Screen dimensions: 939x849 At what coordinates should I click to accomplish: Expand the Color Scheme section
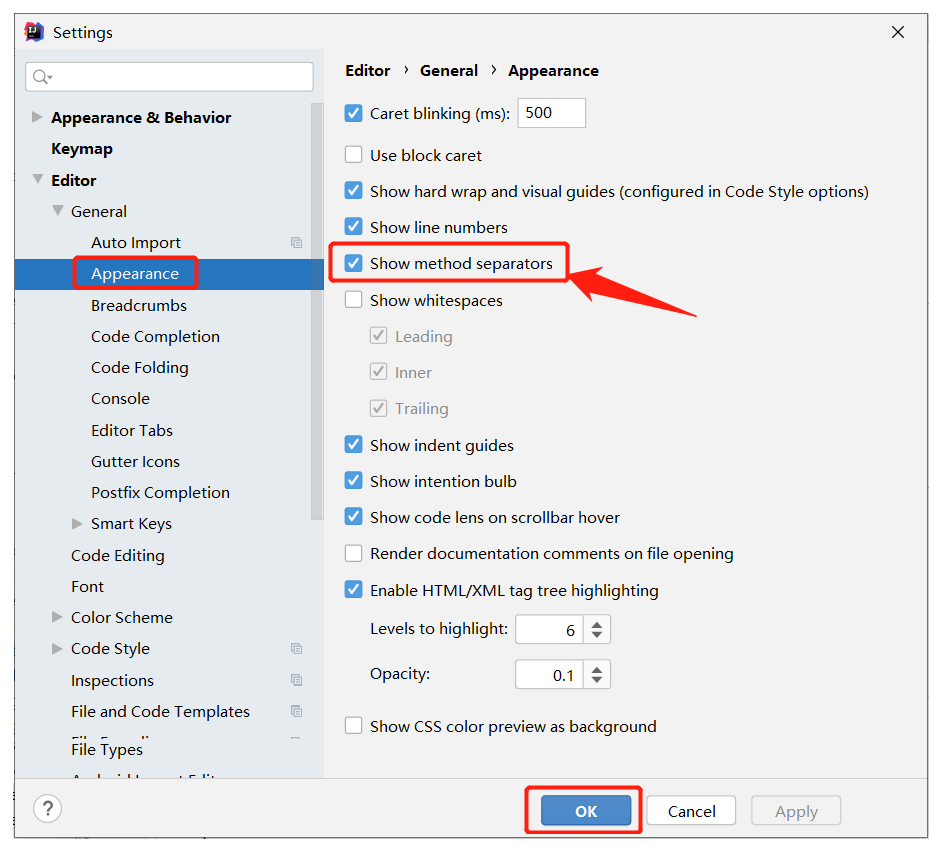pyautogui.click(x=57, y=617)
